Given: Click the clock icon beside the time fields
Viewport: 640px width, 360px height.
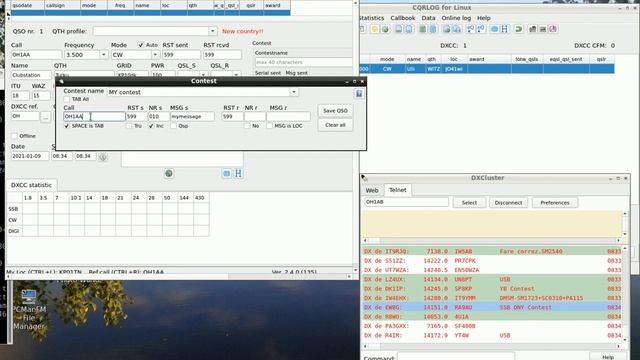Looking at the screenshot, I should point(102,156).
